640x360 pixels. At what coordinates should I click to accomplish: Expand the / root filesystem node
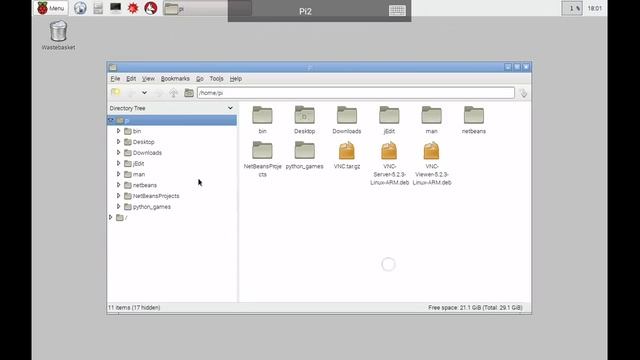tap(111, 218)
